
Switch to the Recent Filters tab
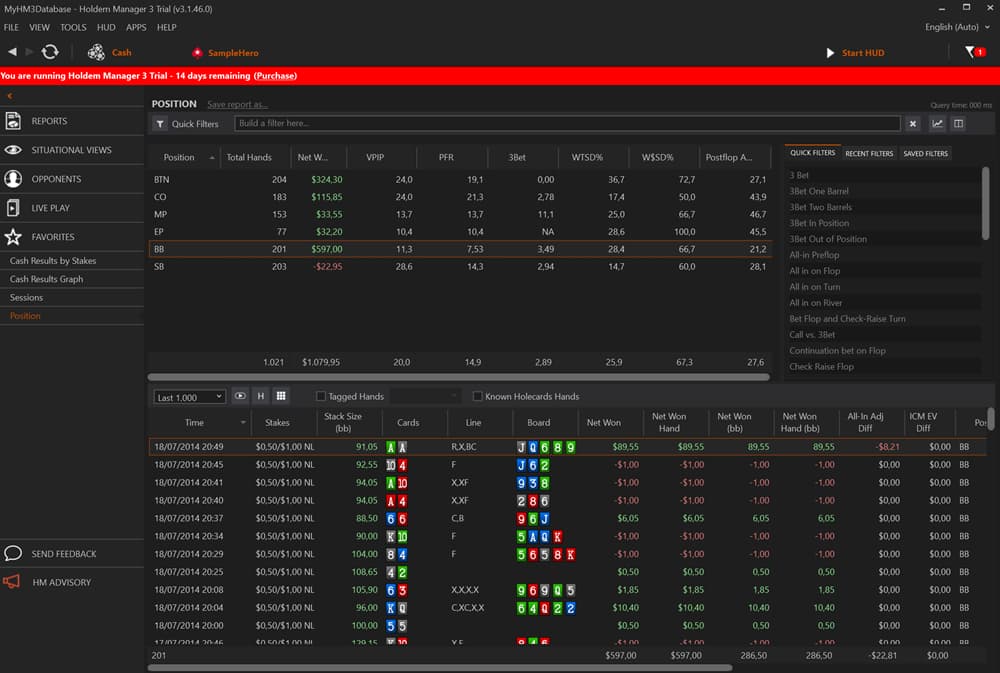[x=869, y=154]
